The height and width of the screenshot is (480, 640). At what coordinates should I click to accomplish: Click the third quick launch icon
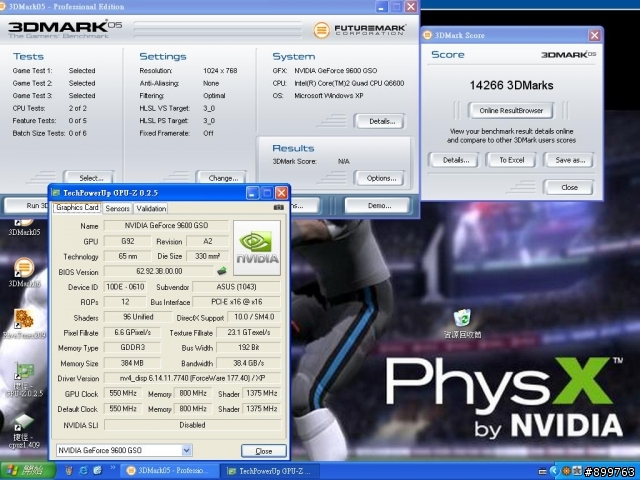coord(98,471)
